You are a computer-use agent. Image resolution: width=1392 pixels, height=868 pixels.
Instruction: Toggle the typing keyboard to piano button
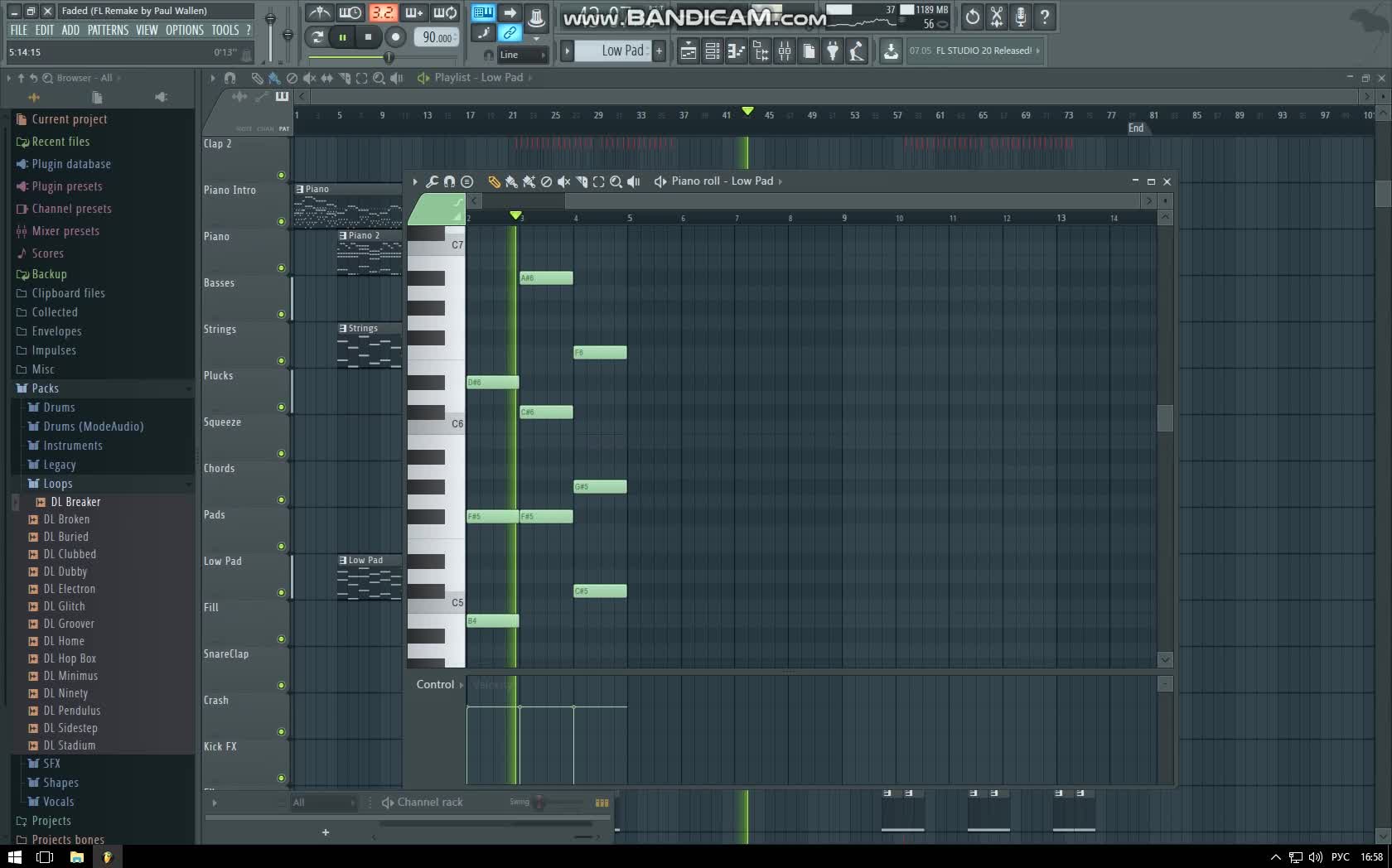[483, 12]
